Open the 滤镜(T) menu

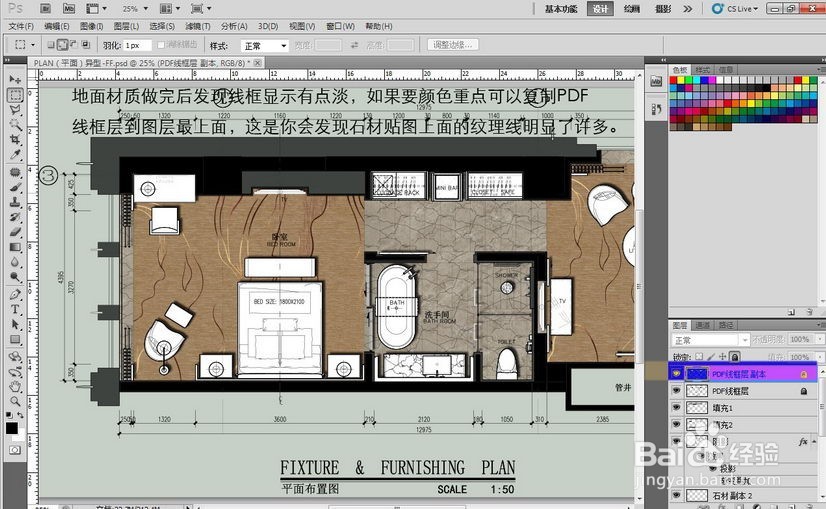[198, 26]
